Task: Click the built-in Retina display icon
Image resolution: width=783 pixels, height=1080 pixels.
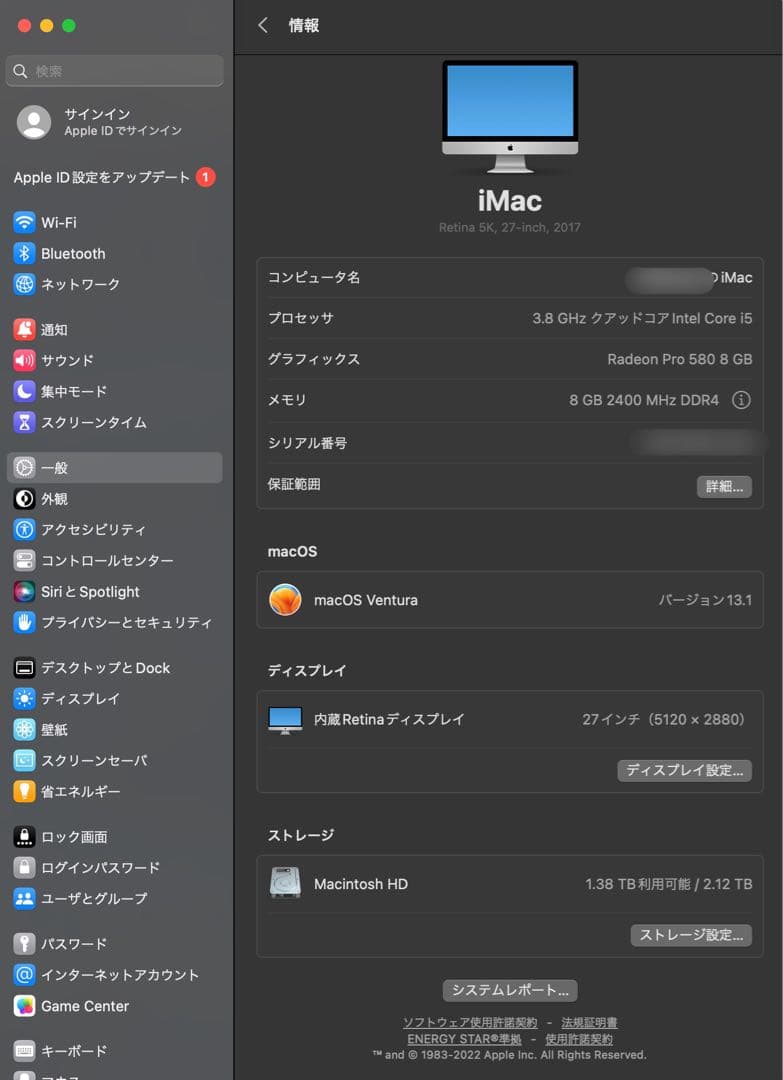Action: pos(285,720)
